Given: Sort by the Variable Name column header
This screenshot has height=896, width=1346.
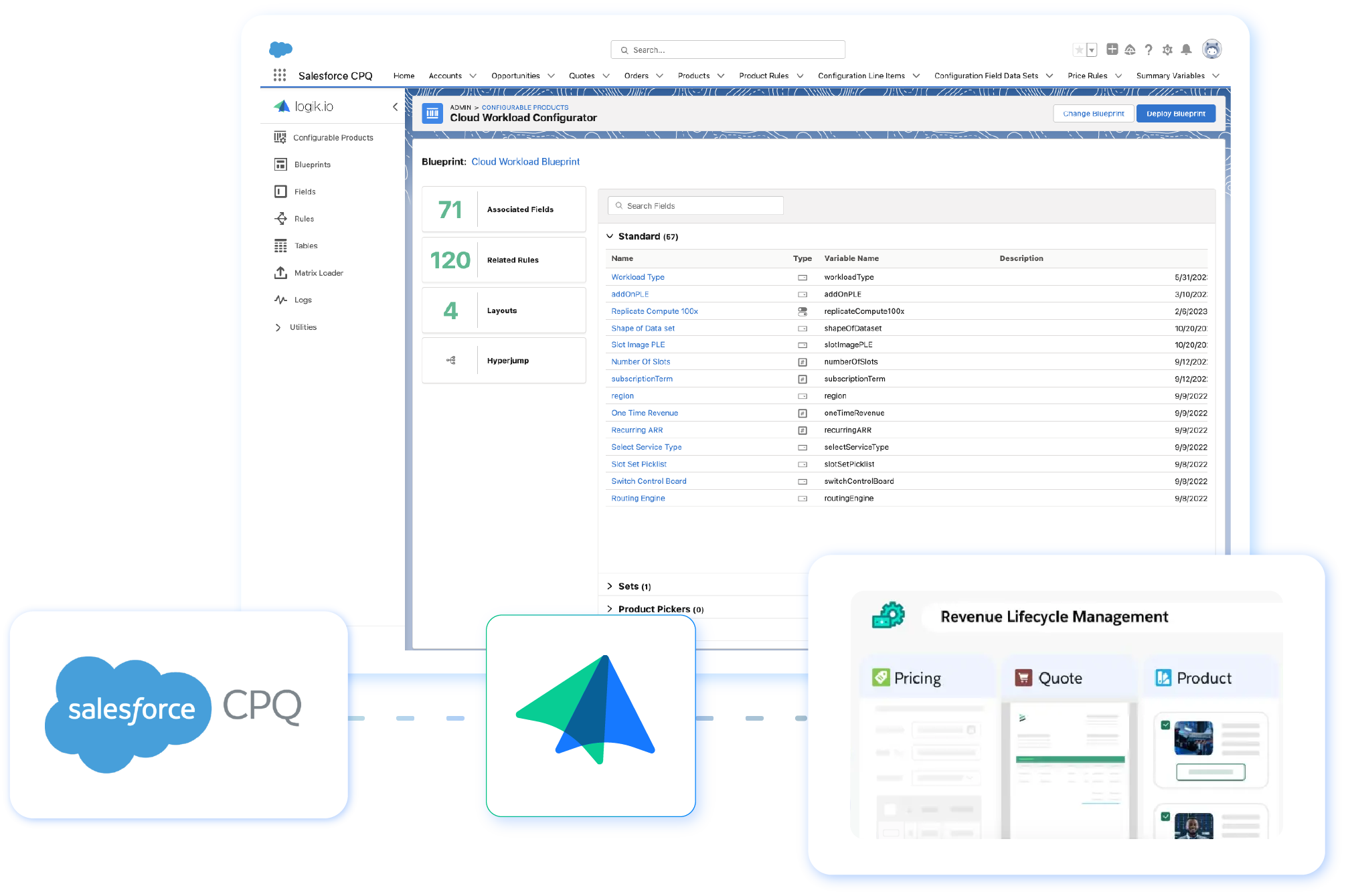Looking at the screenshot, I should (x=851, y=258).
